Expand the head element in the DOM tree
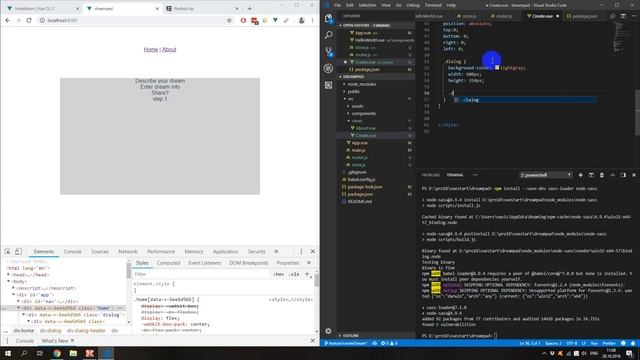This screenshot has height=360, width=640. coord(9,275)
